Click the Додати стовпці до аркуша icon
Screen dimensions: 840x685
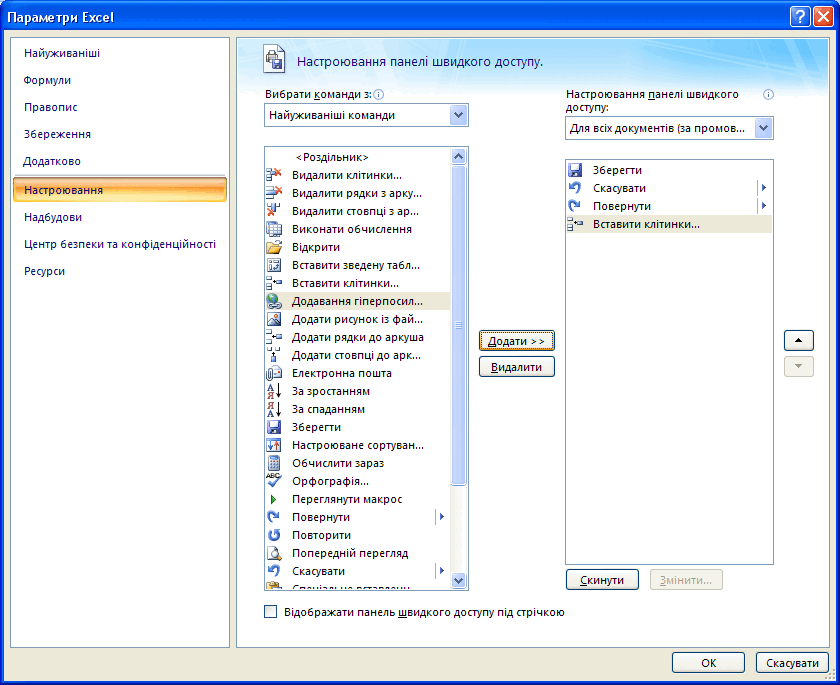(x=274, y=355)
